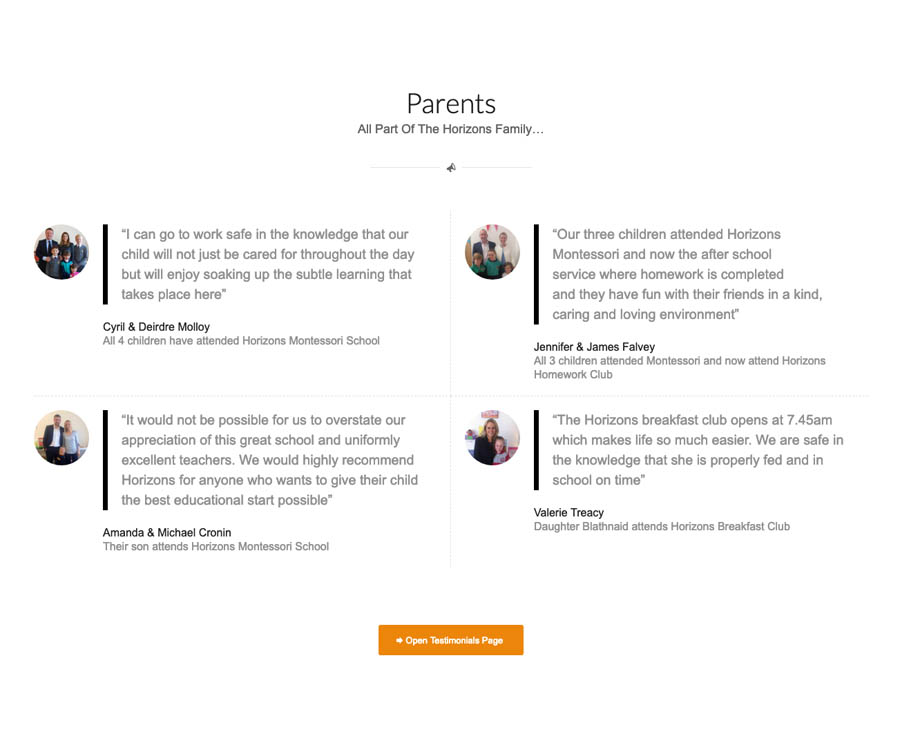Click the quote about the breakfast club
This screenshot has height=745, width=900.
point(697,450)
